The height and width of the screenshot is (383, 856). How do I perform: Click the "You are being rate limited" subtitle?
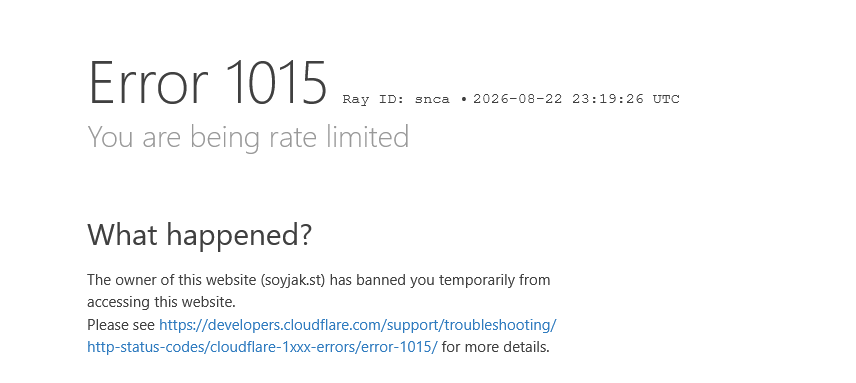pyautogui.click(x=248, y=137)
